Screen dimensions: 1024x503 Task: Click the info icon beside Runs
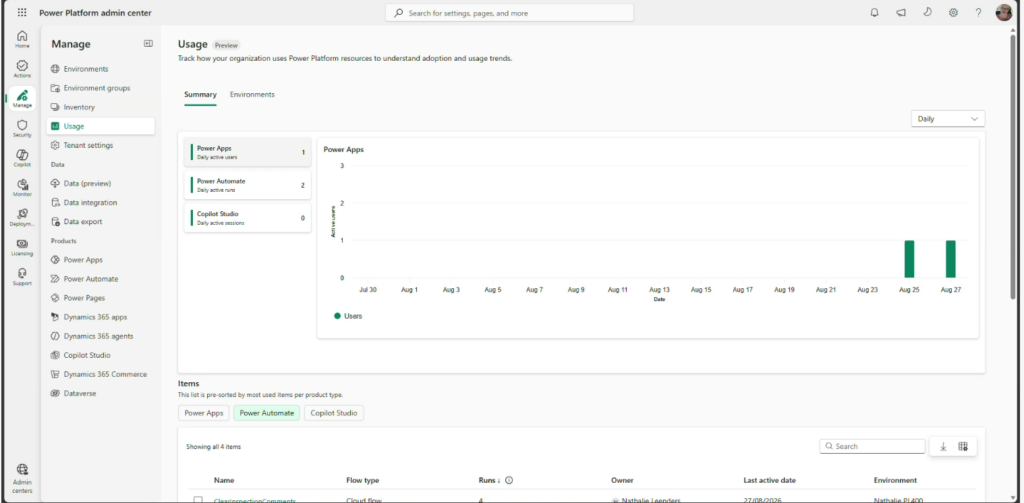[509, 480]
